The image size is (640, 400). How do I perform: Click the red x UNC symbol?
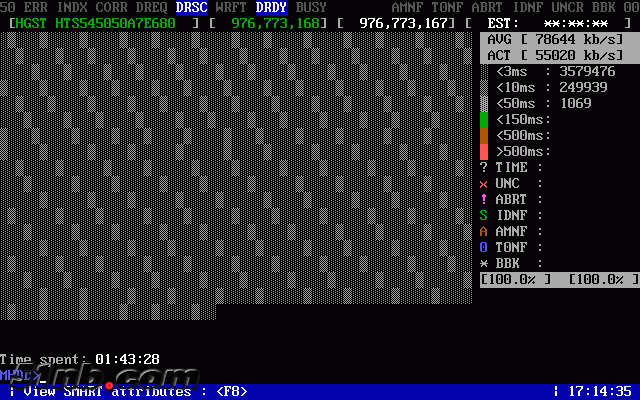(484, 184)
